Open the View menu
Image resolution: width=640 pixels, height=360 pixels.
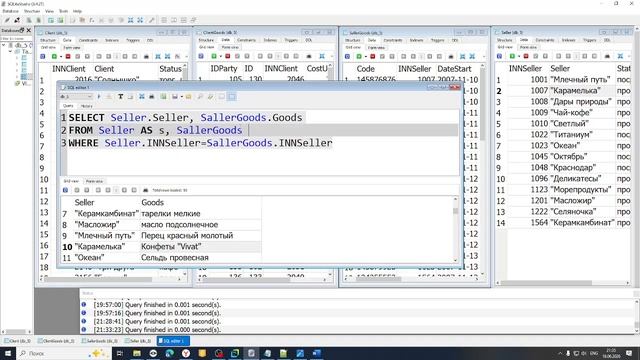(49, 11)
